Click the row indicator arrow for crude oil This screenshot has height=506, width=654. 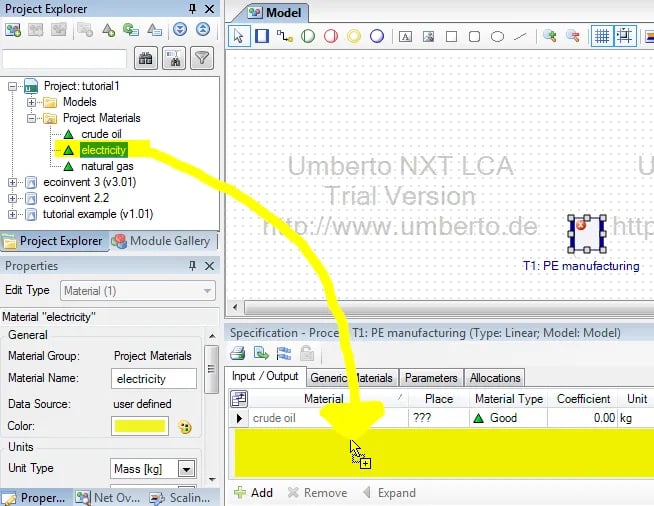click(x=239, y=418)
